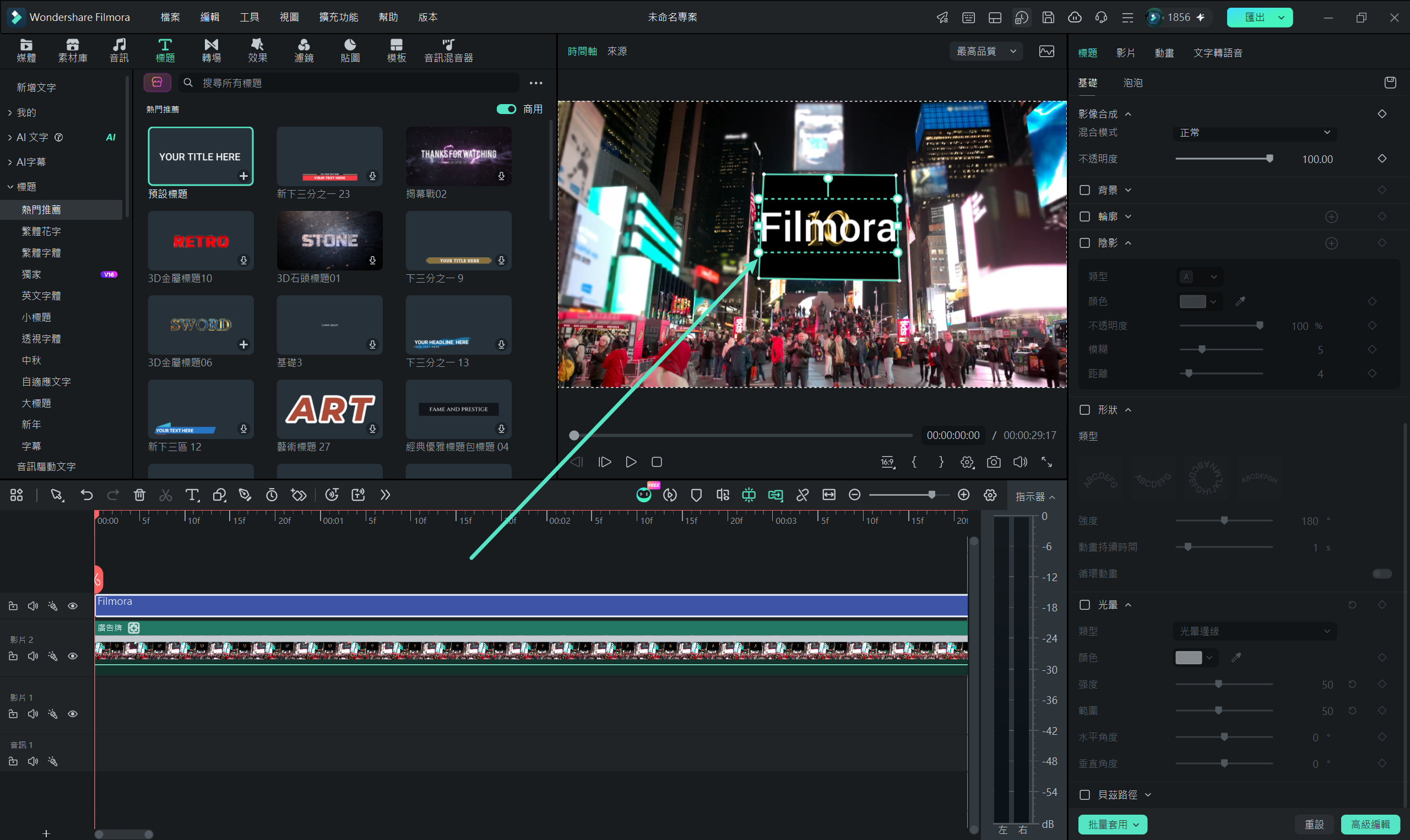Click the trash delete icon in timeline toolbar
Viewport: 1410px width, 840px height.
coord(139,495)
